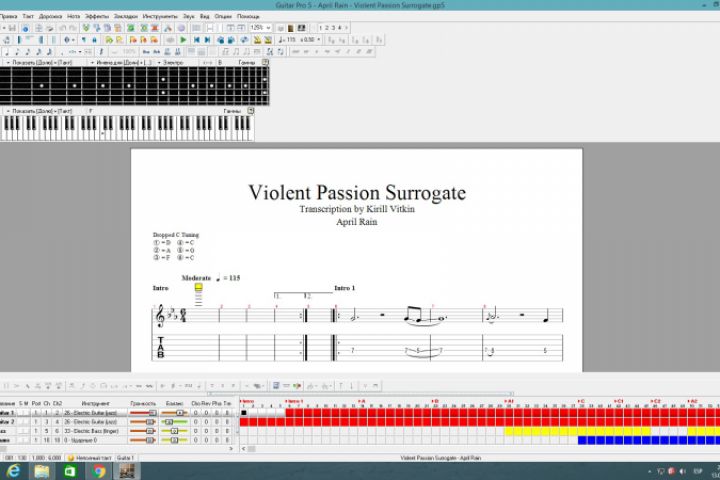Toggle the keyboard panel icon in toolbar

301,28
